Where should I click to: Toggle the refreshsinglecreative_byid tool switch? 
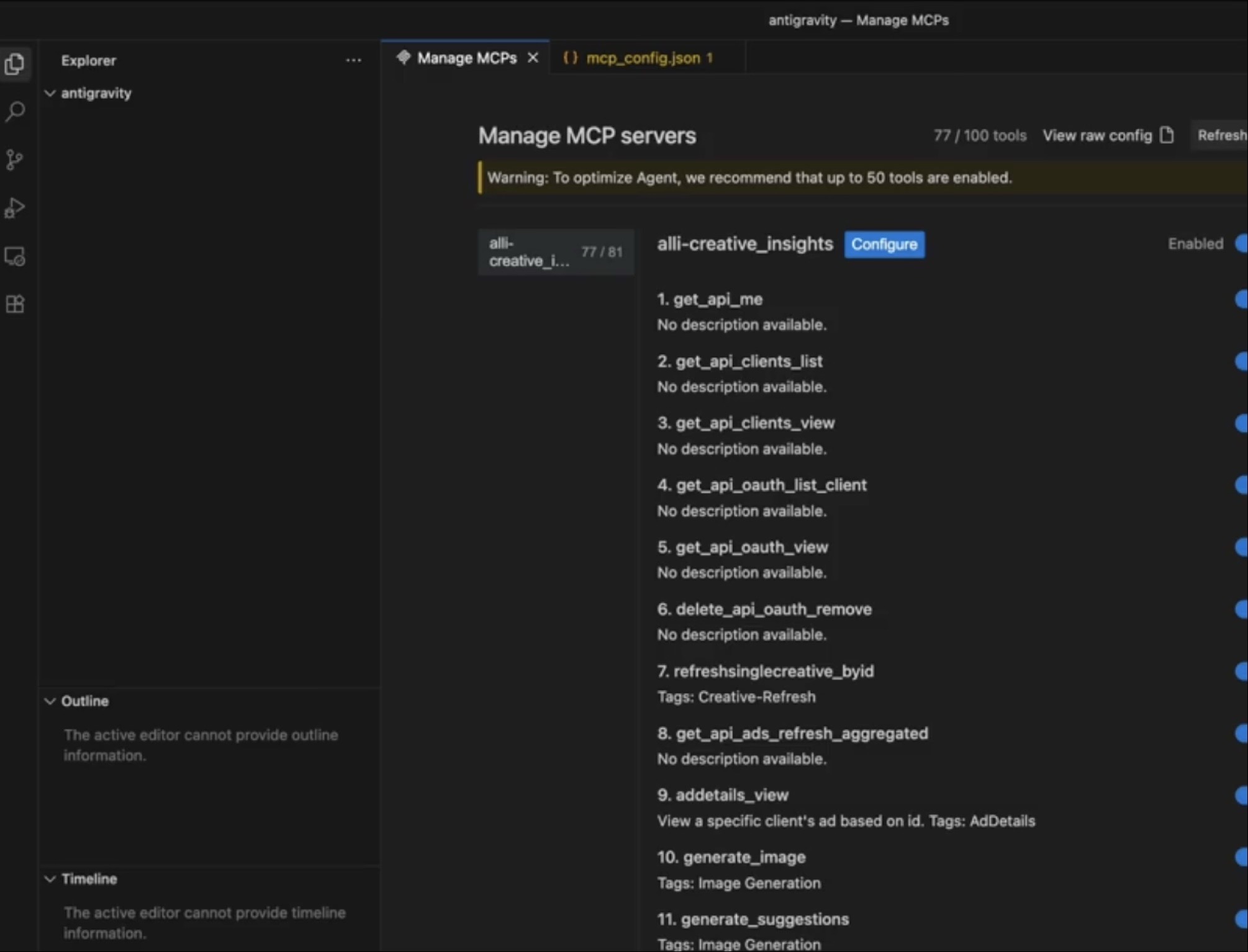click(1241, 671)
